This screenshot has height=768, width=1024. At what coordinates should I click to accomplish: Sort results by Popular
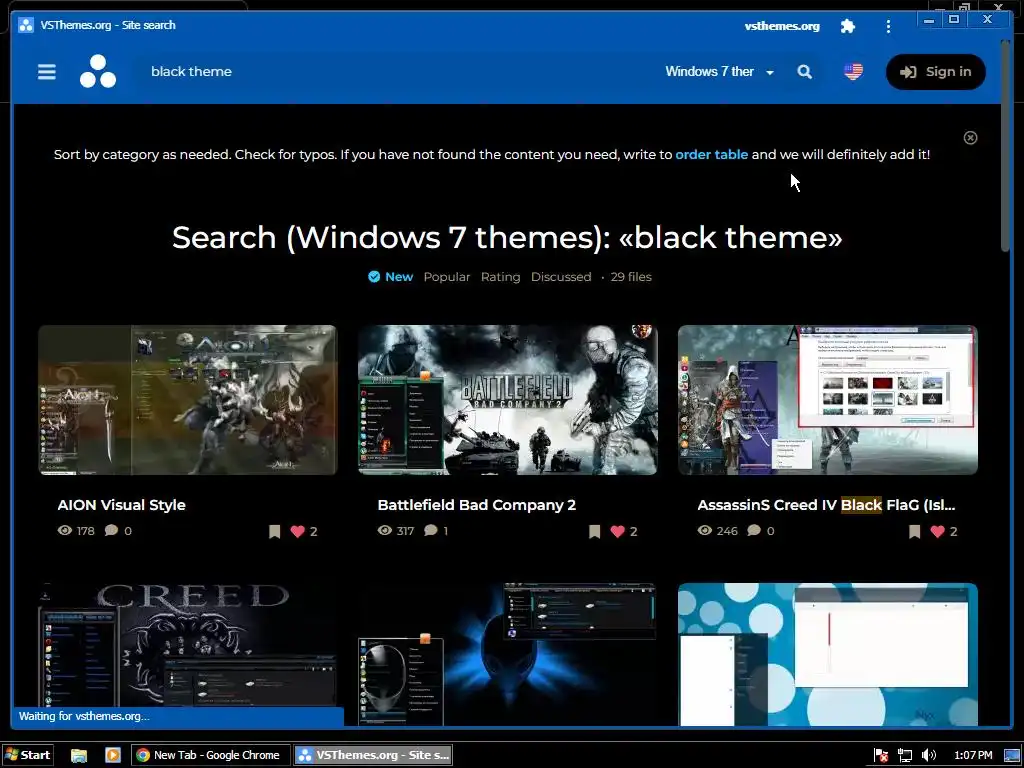(447, 277)
